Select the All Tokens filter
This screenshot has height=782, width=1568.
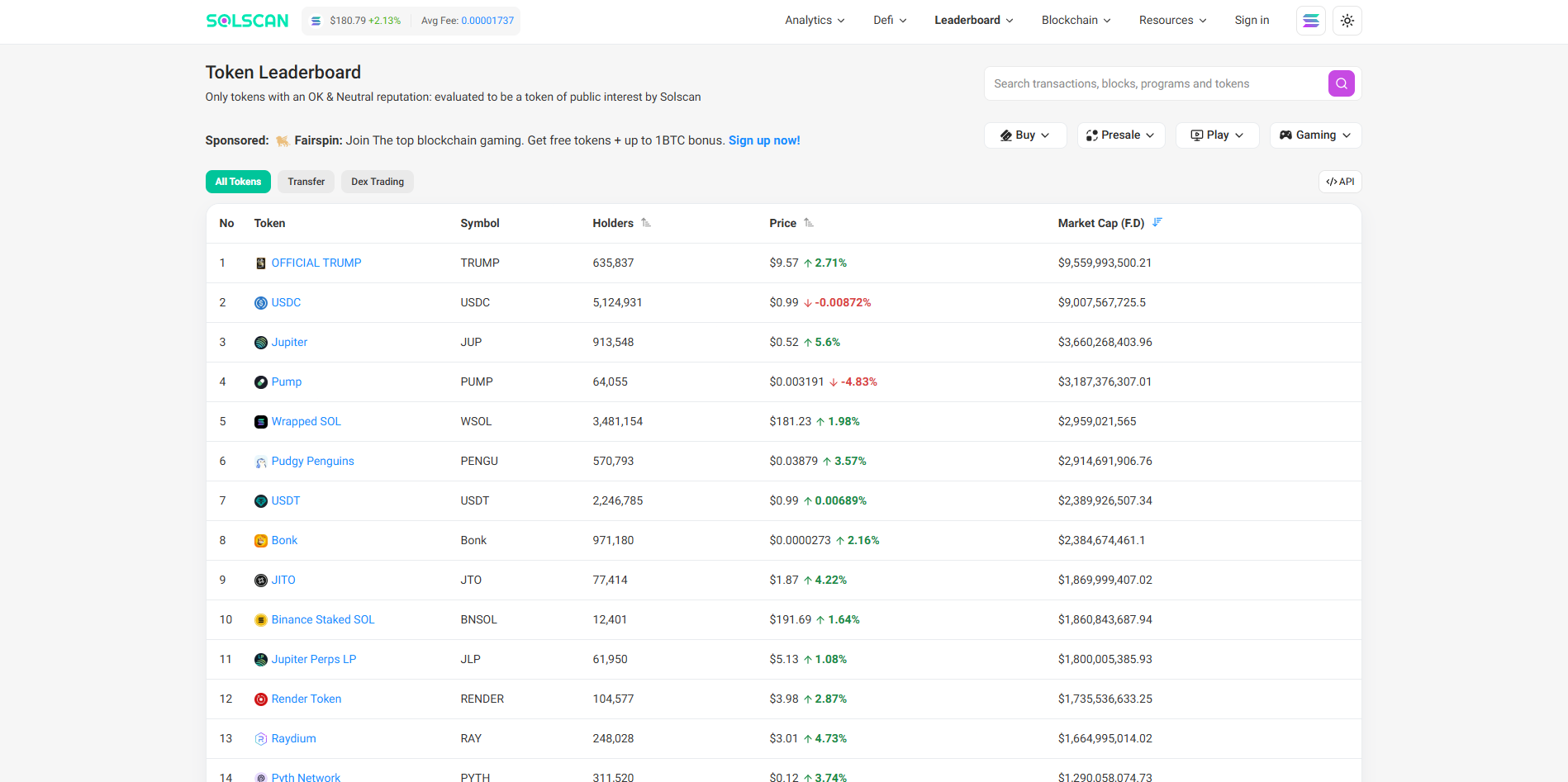click(x=238, y=181)
